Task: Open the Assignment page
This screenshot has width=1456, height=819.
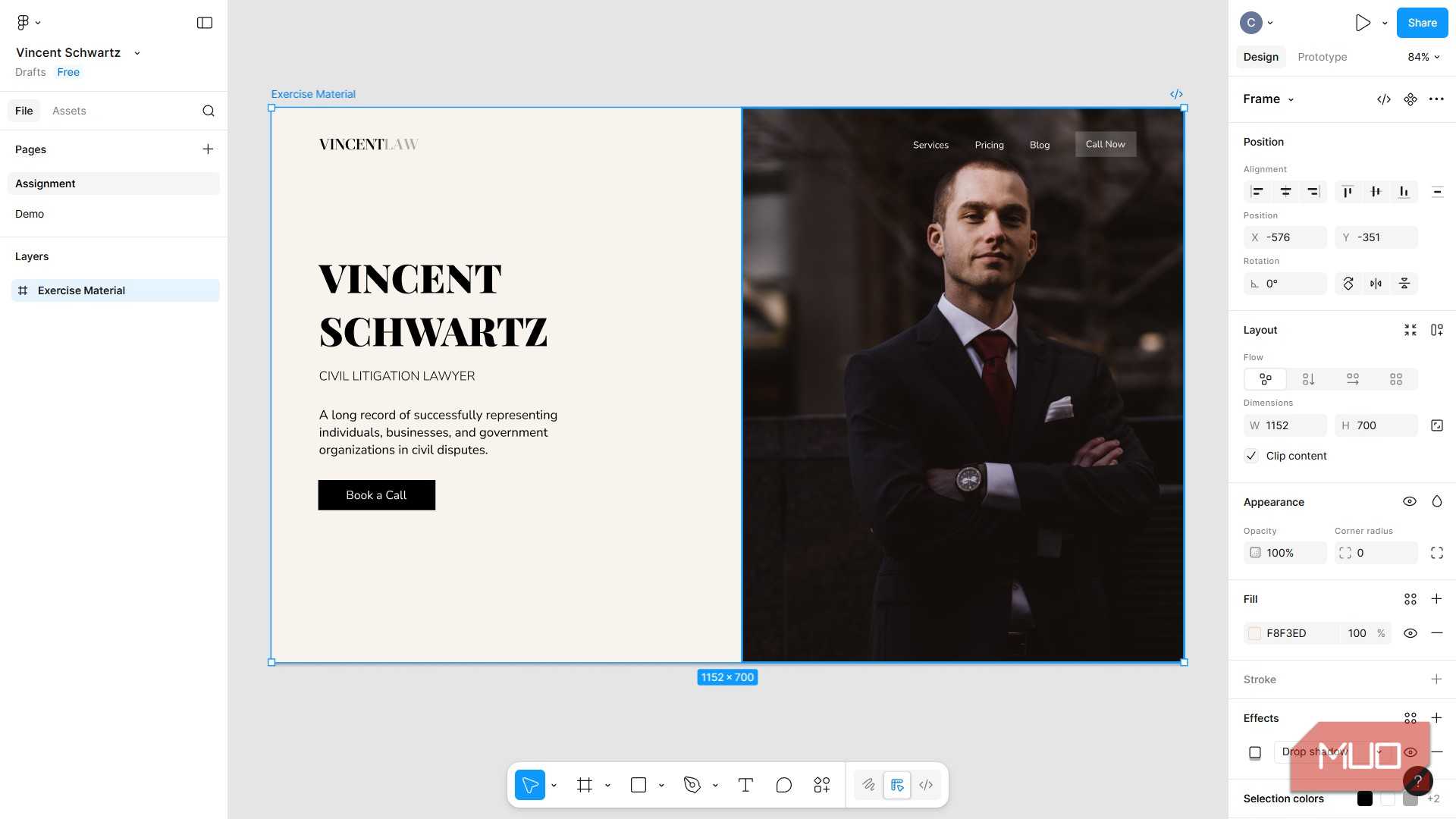Action: [x=114, y=184]
